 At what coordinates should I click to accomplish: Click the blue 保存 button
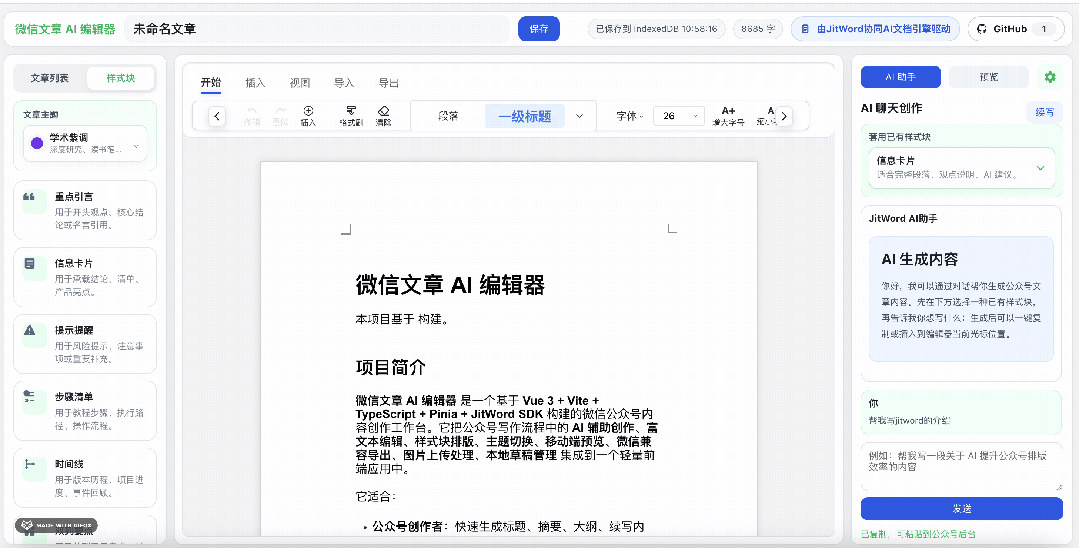(x=539, y=29)
